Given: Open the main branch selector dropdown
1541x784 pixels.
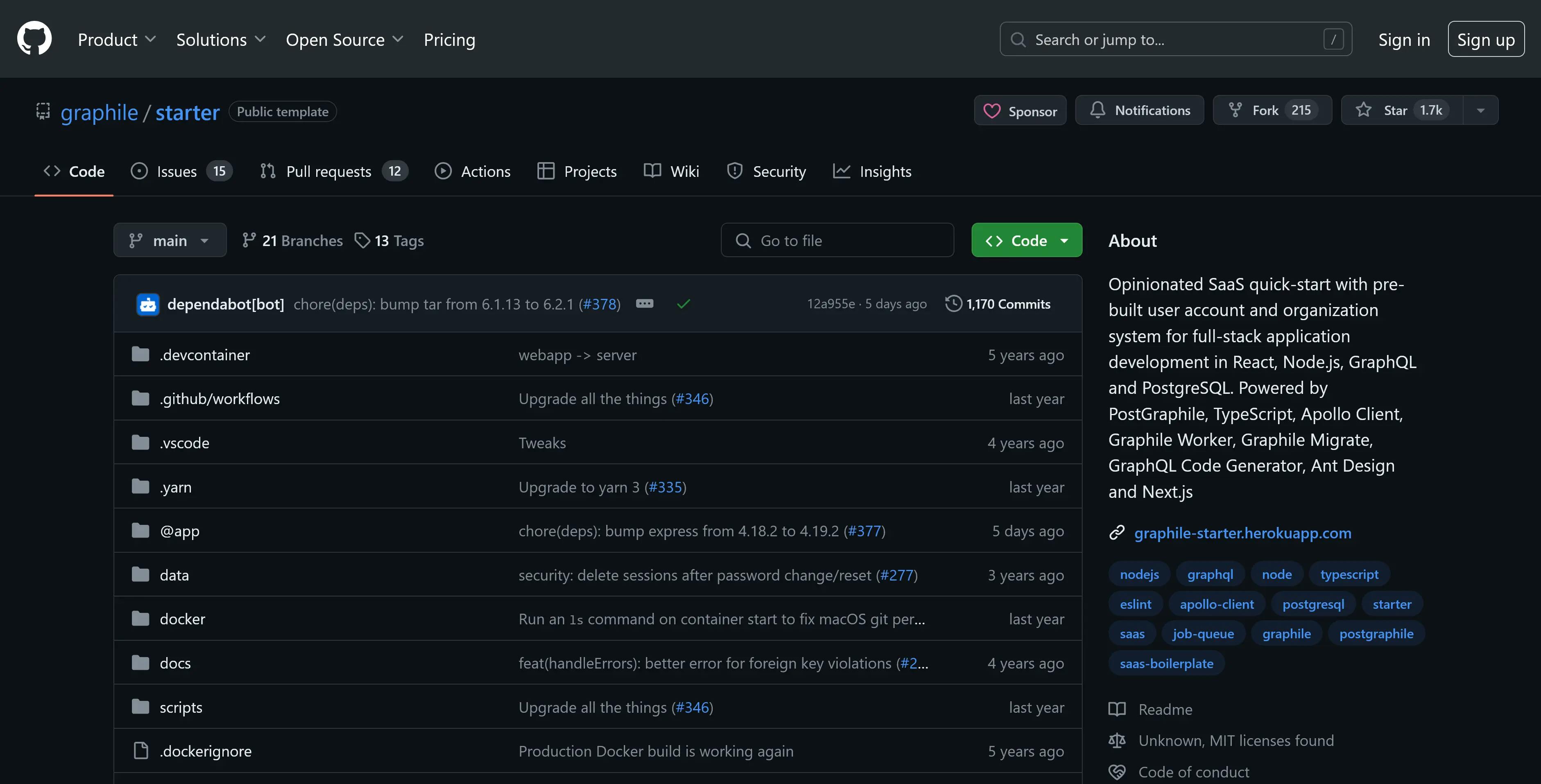Looking at the screenshot, I should point(170,240).
